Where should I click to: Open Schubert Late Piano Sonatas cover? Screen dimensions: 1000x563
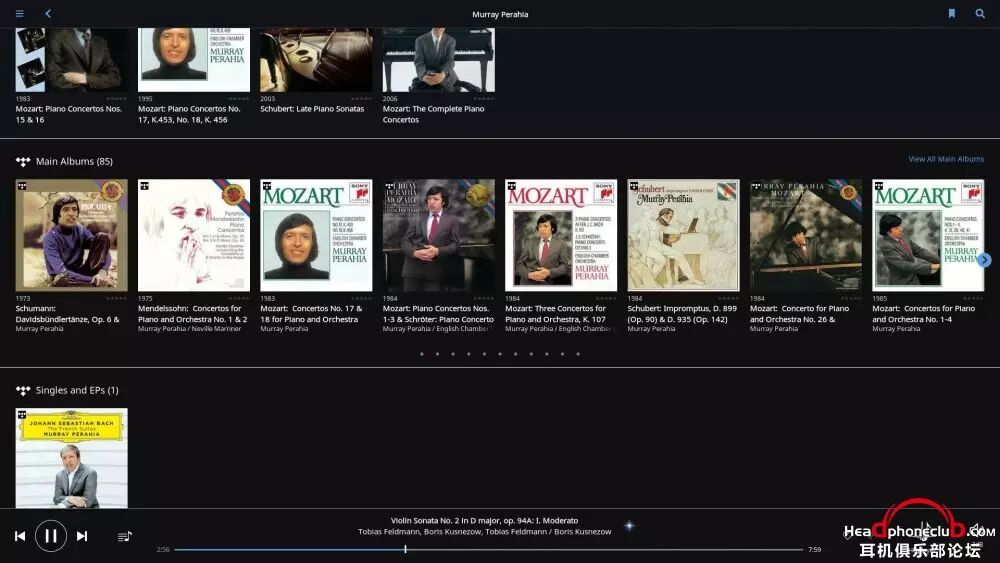tap(316, 60)
